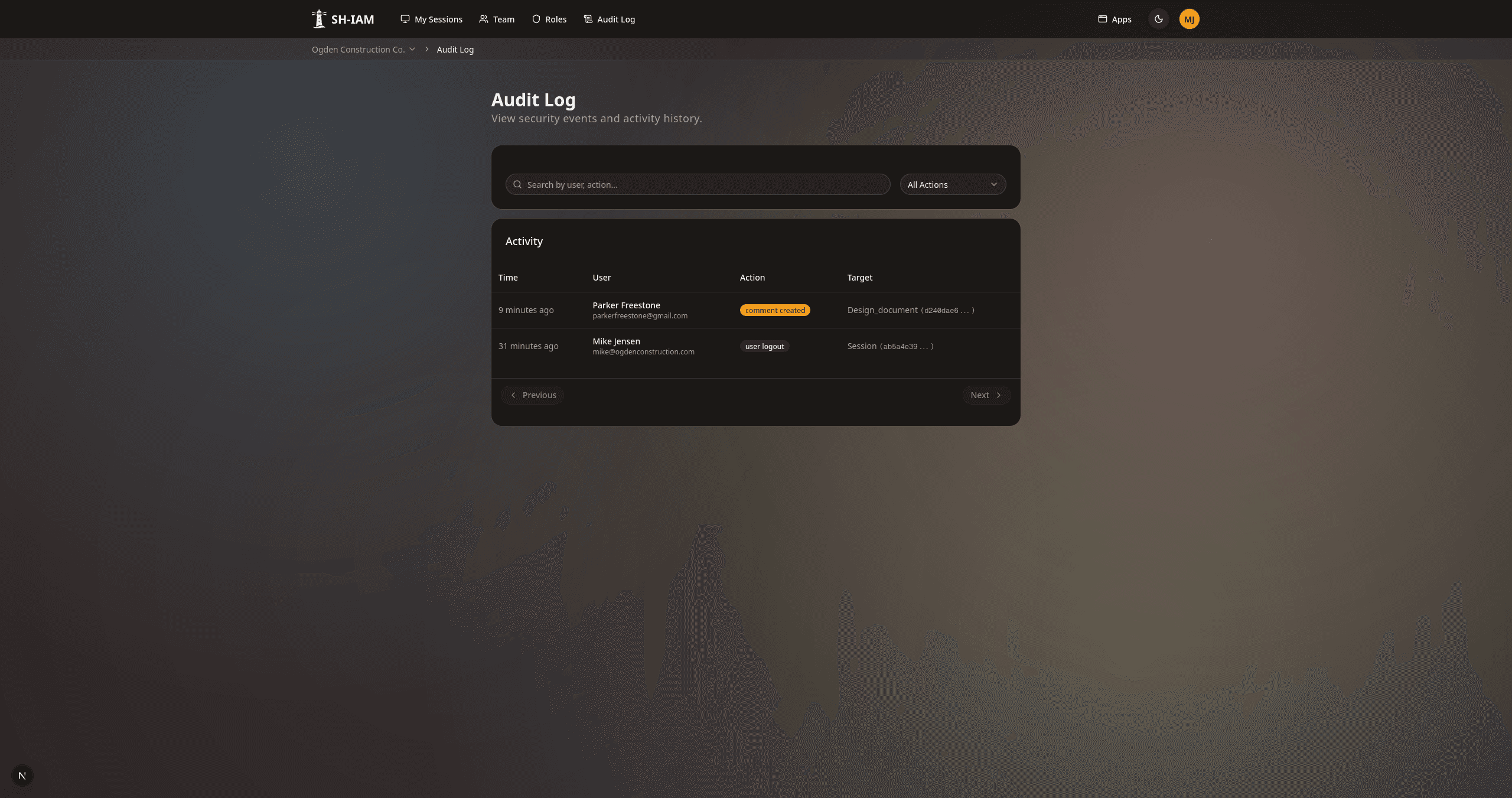Screen dimensions: 1512x798
Task: Toggle dark mode with the moon button
Action: coord(1158,19)
